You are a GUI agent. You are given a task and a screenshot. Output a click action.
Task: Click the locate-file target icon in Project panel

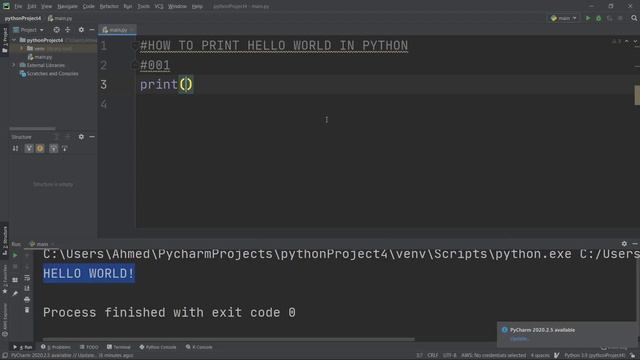point(56,30)
